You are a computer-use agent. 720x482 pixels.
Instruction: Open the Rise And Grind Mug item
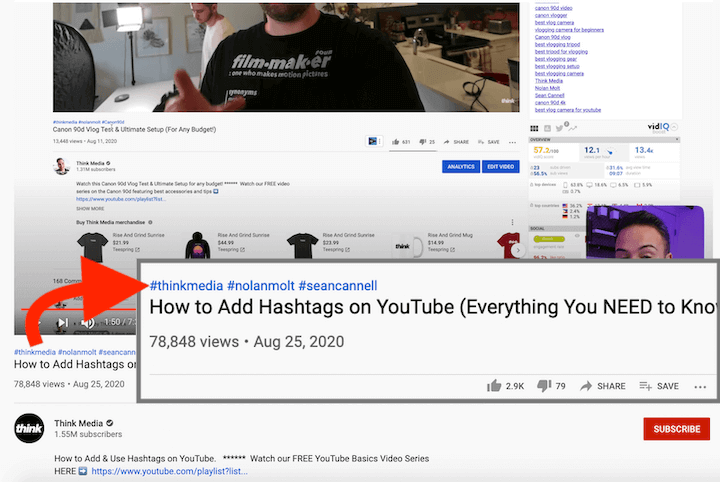tap(433, 243)
